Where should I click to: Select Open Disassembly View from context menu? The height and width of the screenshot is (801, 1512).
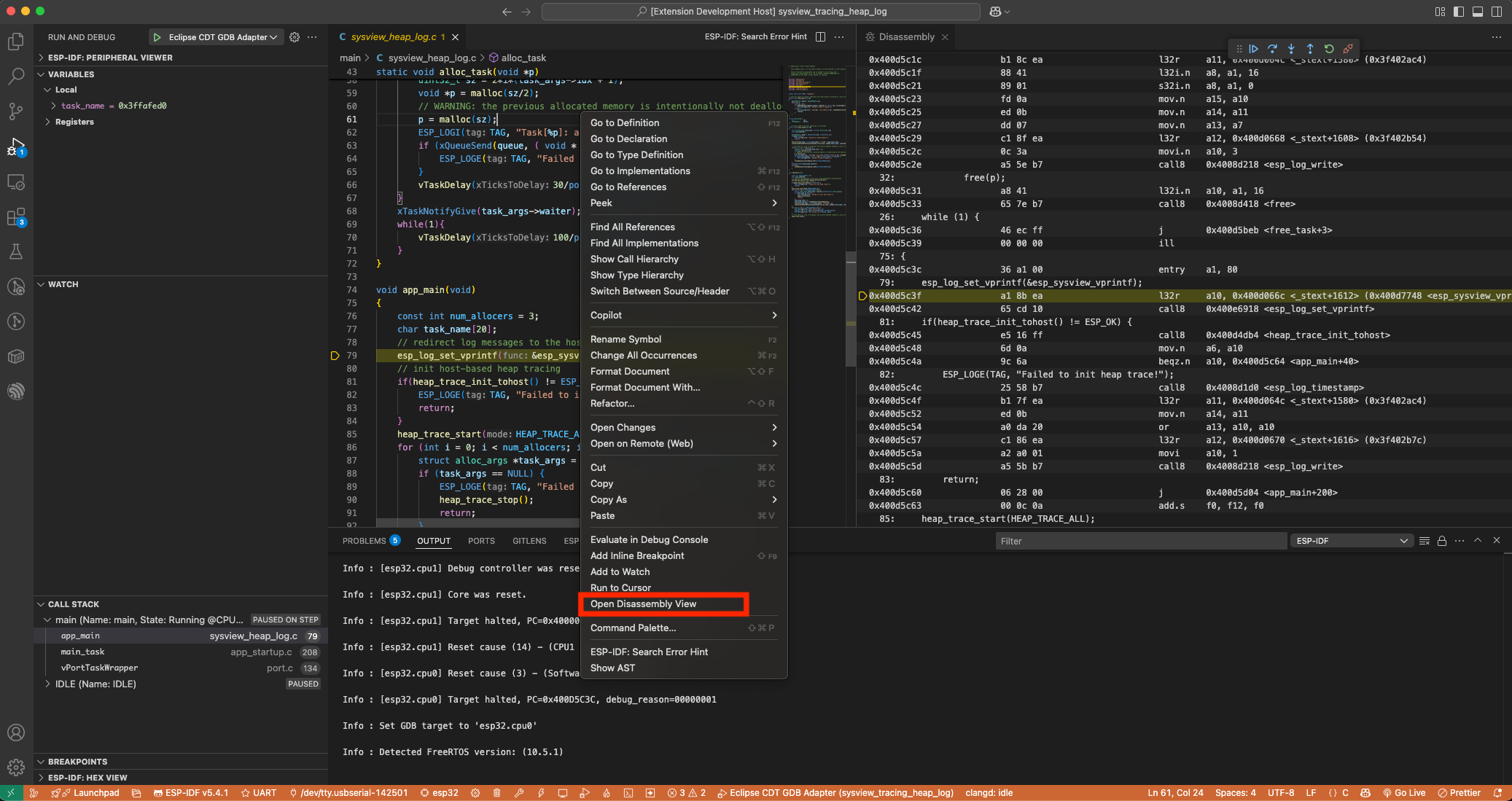click(x=643, y=603)
